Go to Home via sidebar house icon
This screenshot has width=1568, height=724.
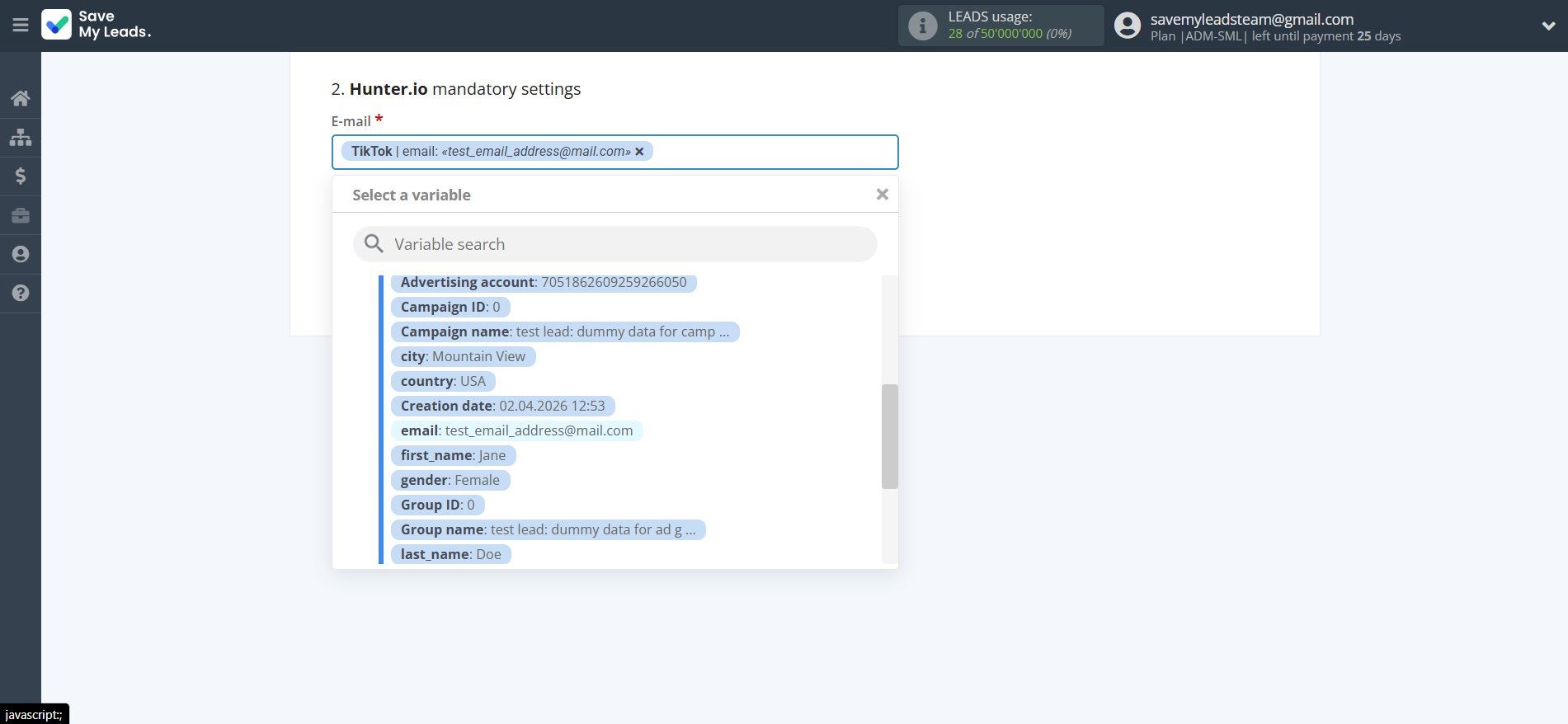click(x=21, y=98)
